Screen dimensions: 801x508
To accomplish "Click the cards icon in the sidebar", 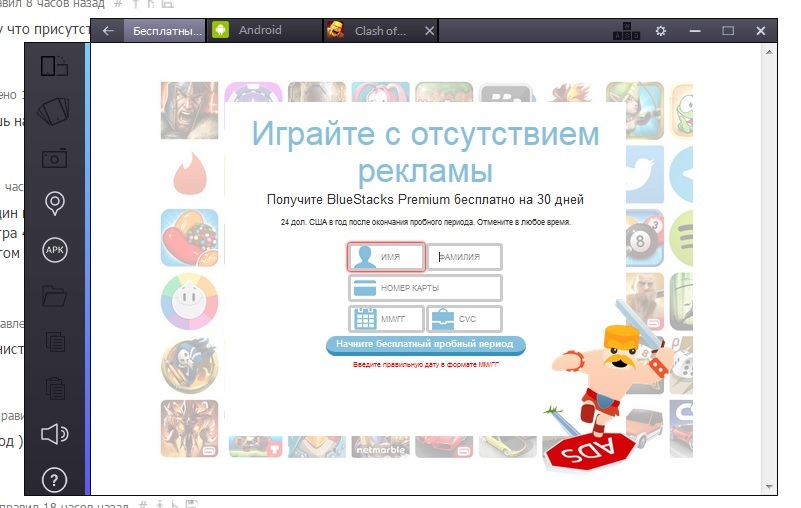I will (54, 112).
